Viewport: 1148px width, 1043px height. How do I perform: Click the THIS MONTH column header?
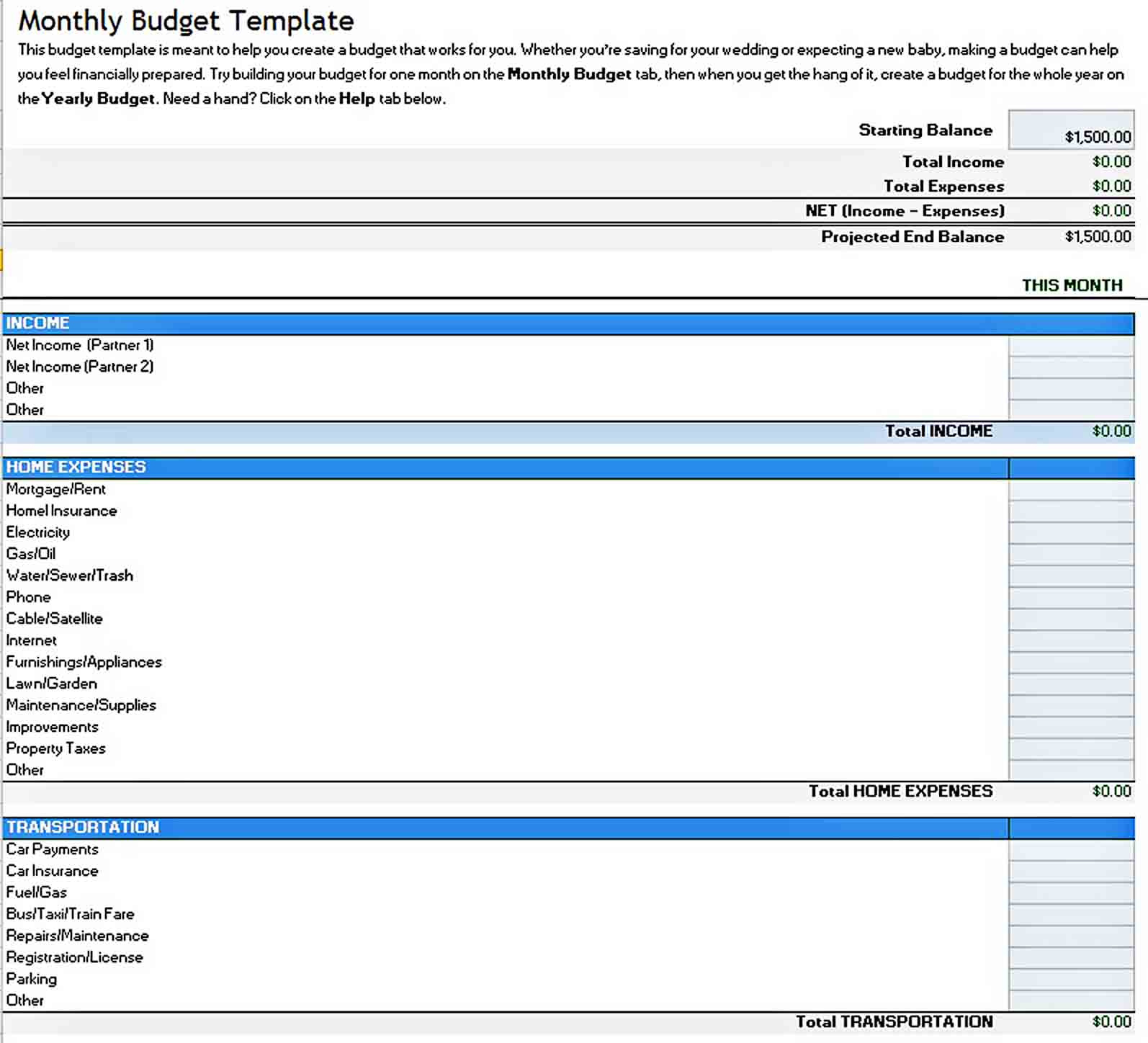click(1072, 285)
